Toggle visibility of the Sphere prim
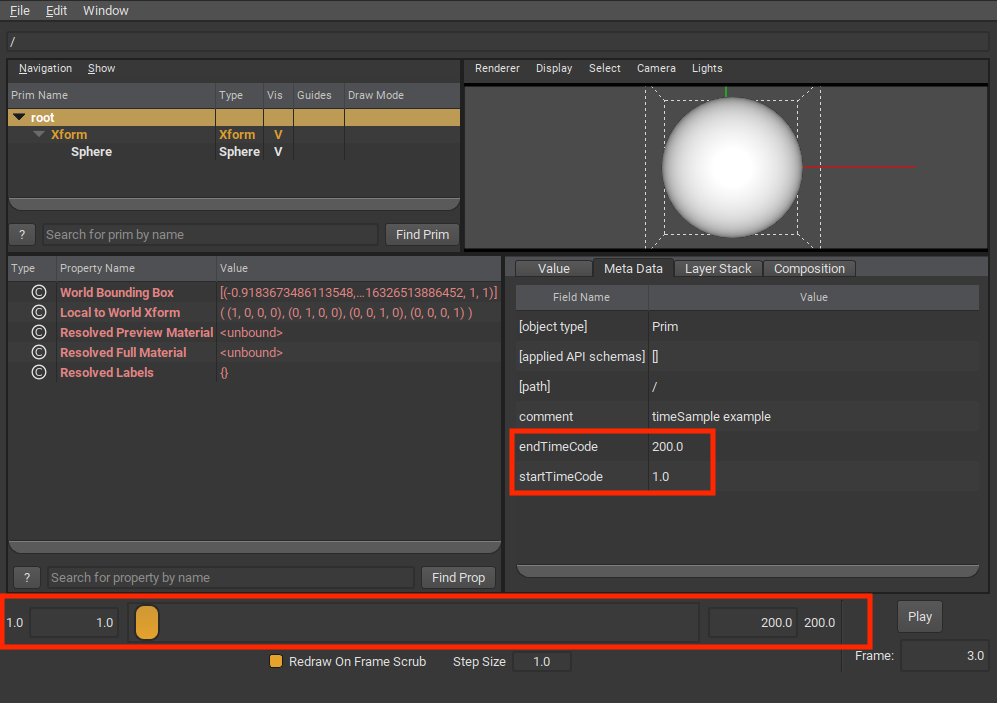The image size is (997, 703). pos(278,152)
